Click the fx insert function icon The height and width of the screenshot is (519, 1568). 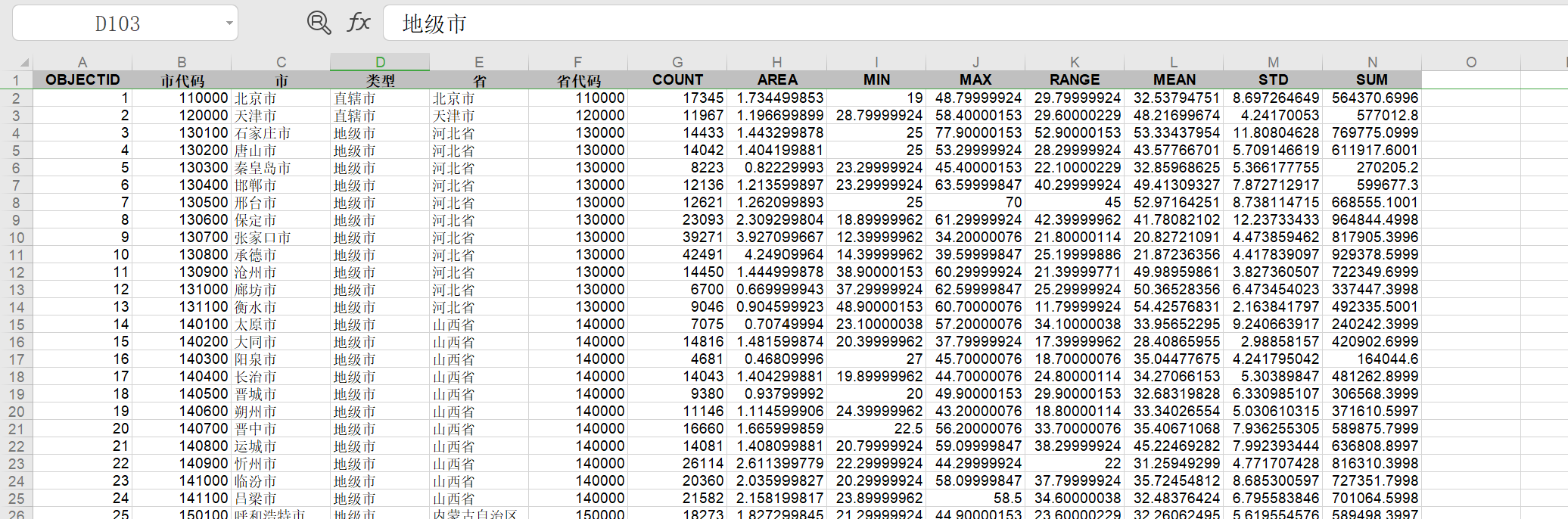359,23
